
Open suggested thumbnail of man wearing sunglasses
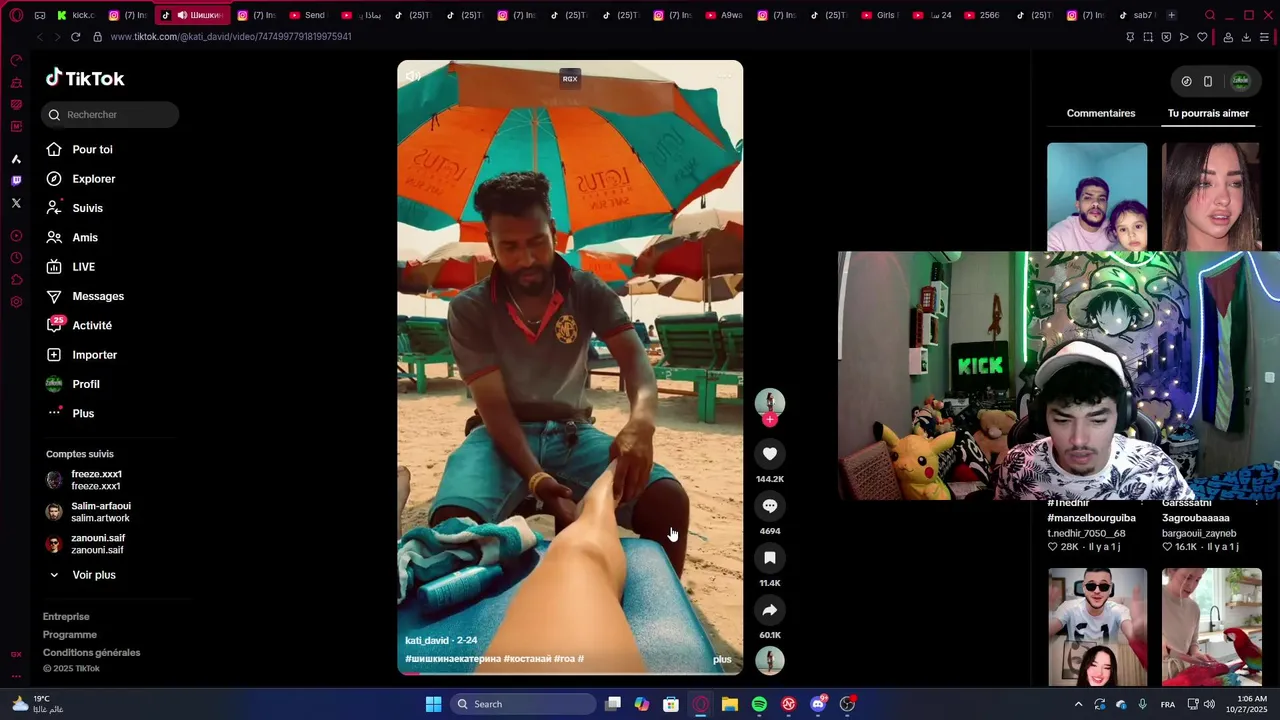[1097, 627]
